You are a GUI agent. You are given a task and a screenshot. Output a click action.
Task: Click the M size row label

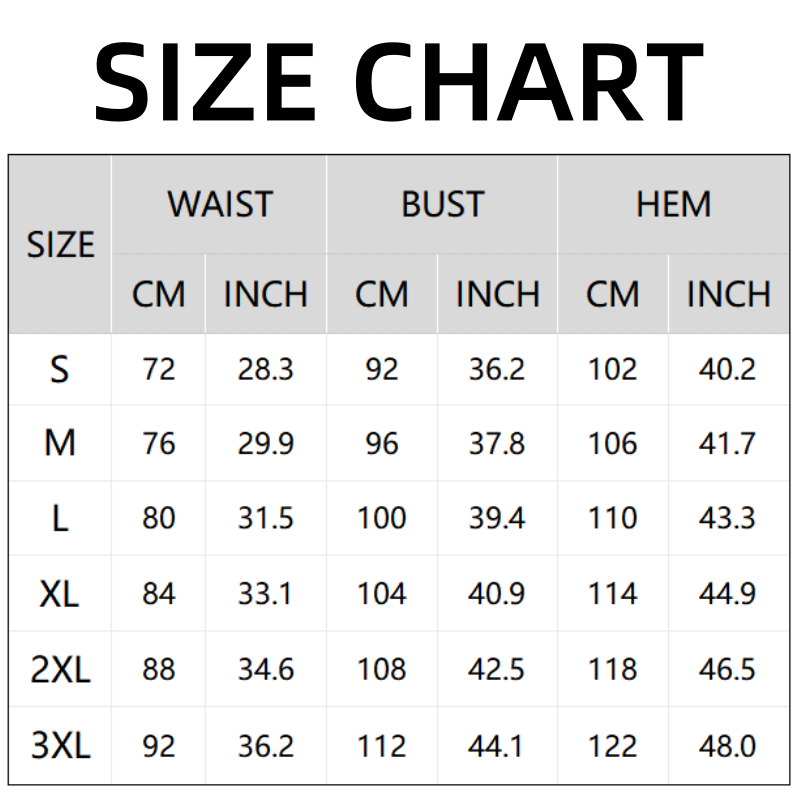pos(60,443)
